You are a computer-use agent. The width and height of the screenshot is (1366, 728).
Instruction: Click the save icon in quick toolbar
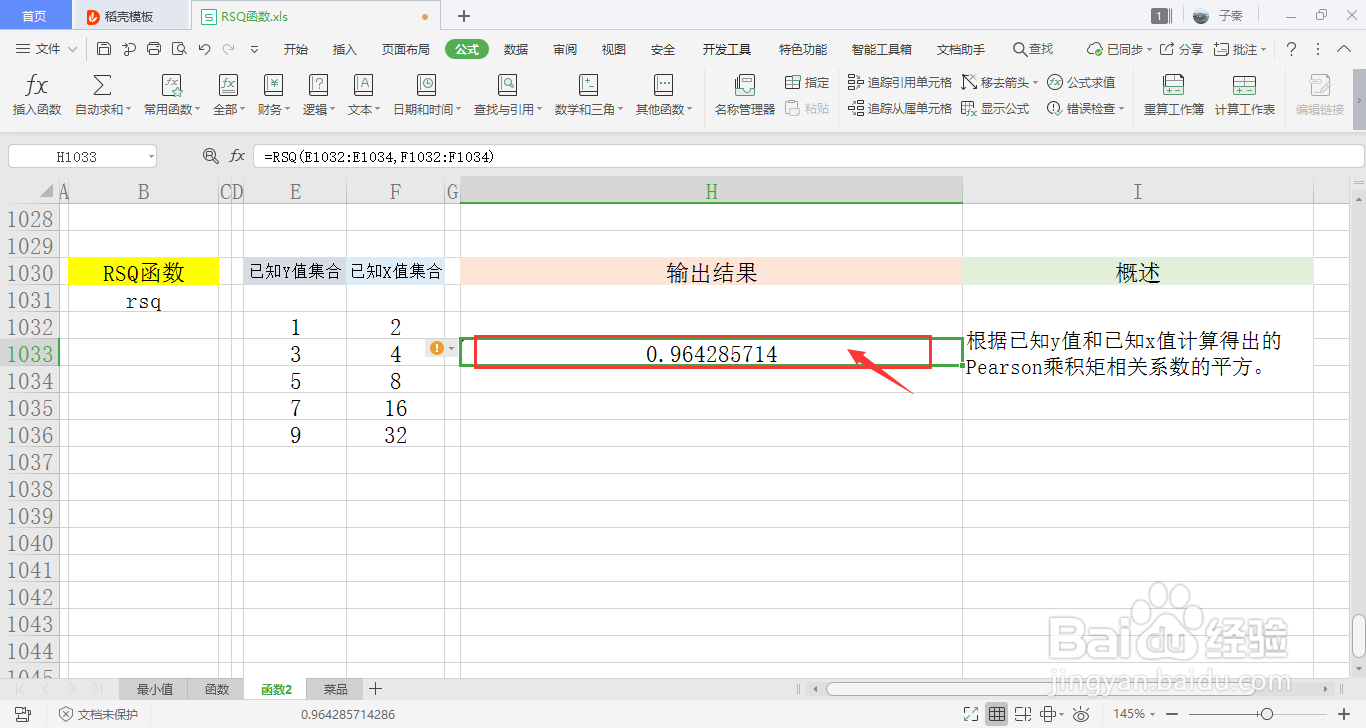[104, 49]
